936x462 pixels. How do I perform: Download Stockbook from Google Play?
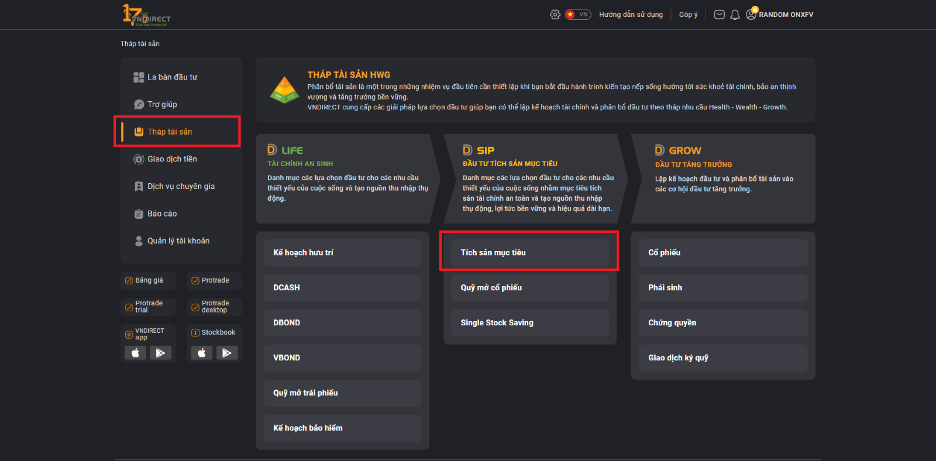[x=227, y=353]
